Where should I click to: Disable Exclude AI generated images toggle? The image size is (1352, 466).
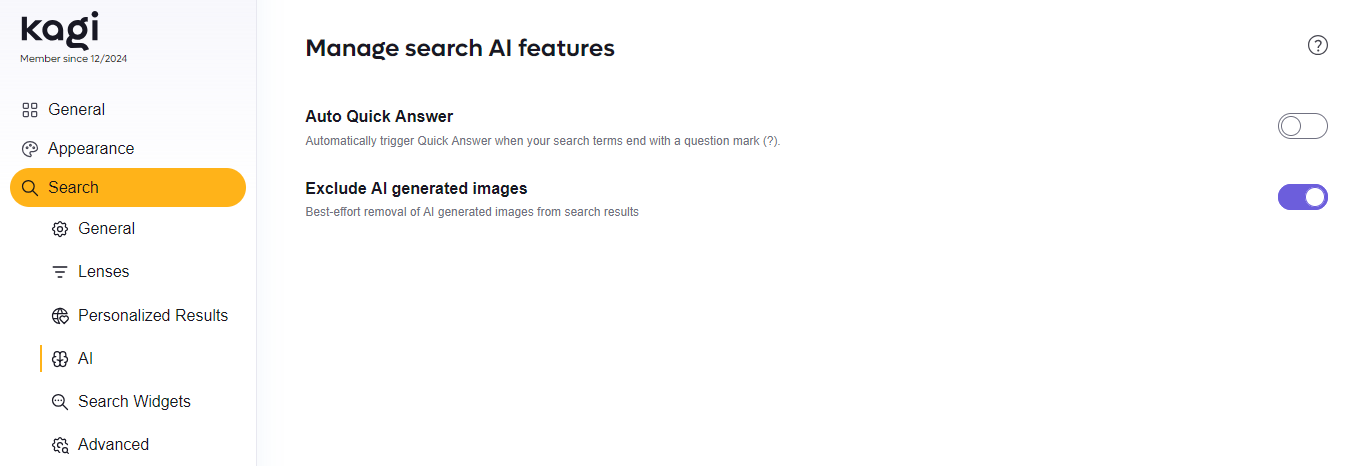(x=1302, y=197)
